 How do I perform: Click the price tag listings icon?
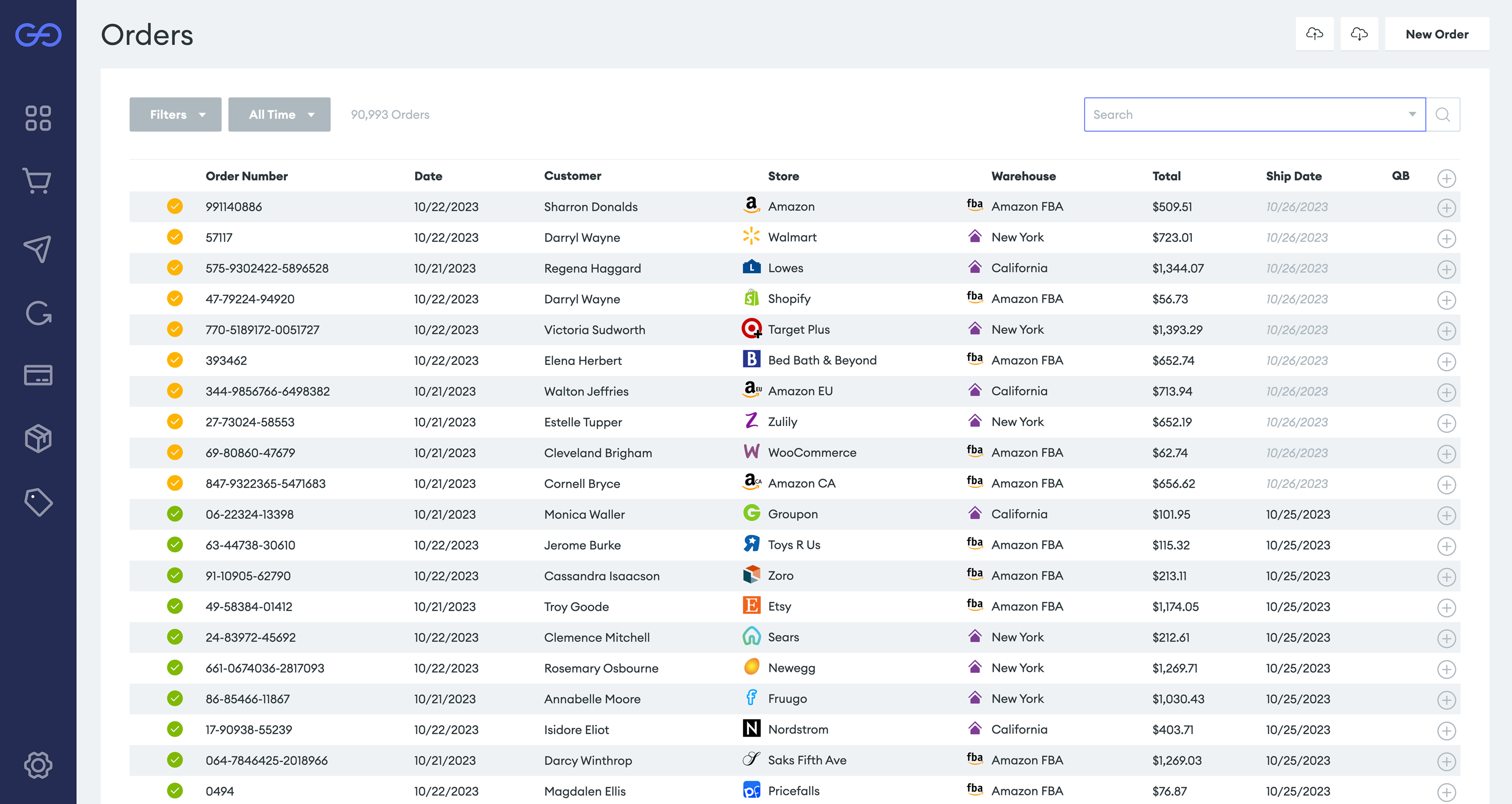(38, 502)
